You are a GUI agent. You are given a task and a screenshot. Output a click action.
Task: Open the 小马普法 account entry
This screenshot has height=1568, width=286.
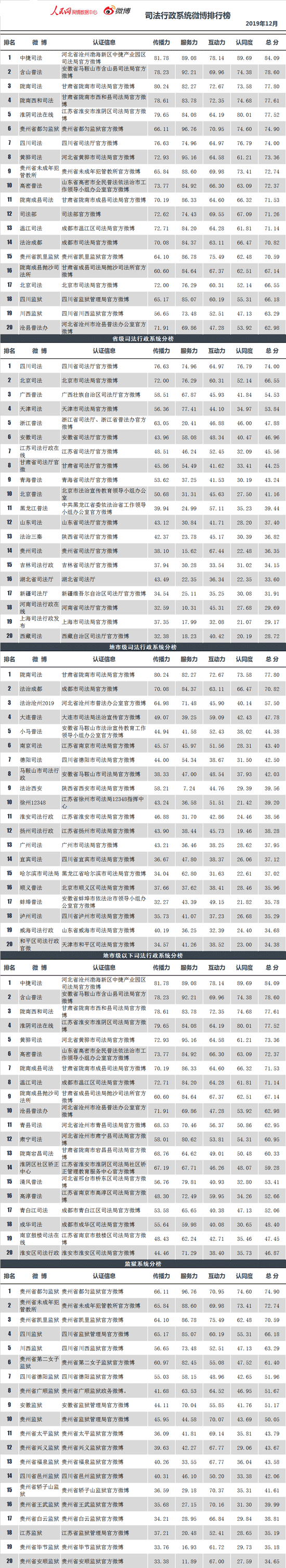(x=31, y=732)
